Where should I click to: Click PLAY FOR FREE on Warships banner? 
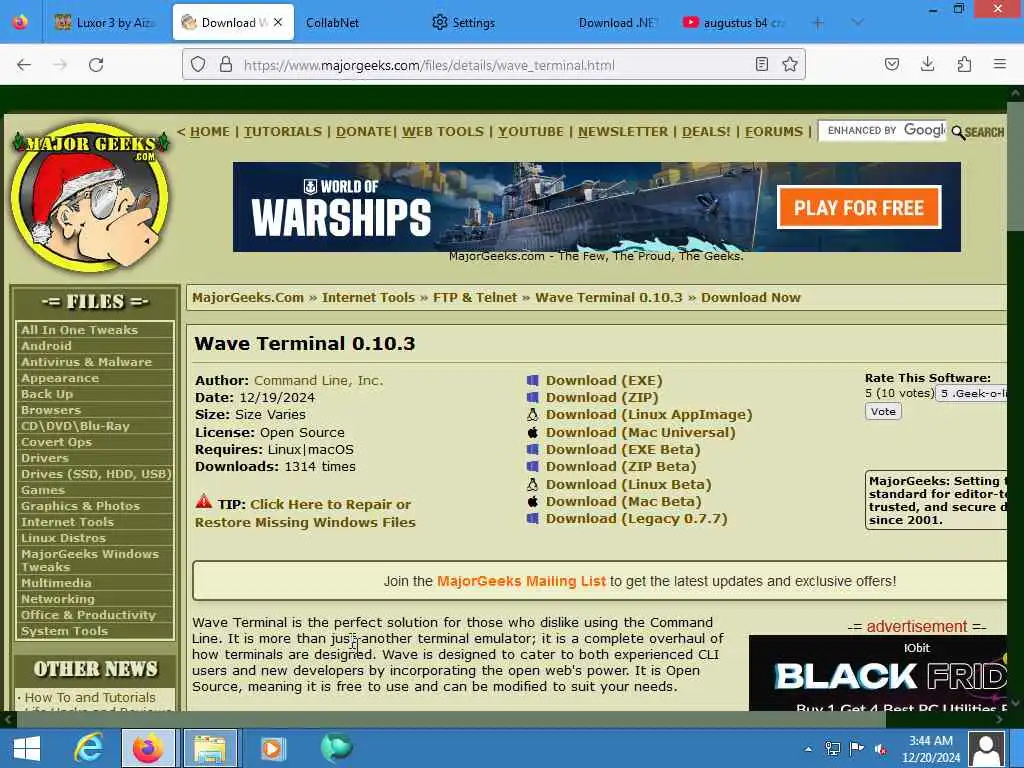[x=858, y=208]
